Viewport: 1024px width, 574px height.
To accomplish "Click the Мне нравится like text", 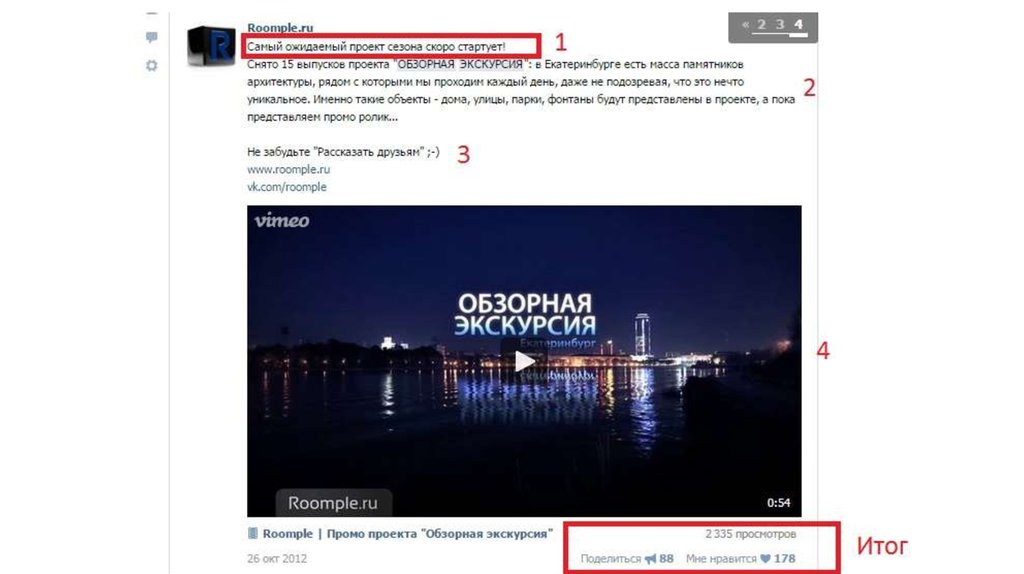I will (x=721, y=559).
